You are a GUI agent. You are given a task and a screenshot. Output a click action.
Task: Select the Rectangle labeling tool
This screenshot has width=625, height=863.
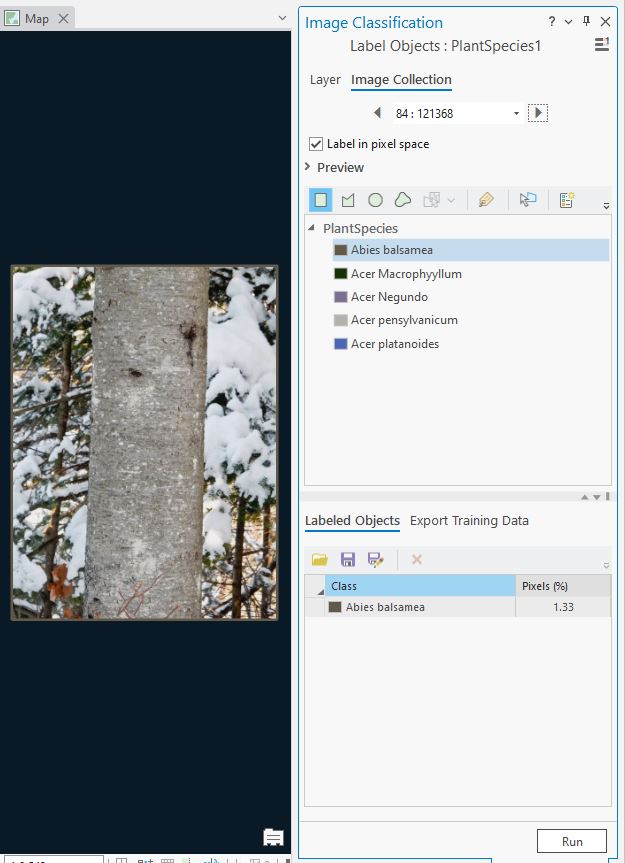tap(321, 200)
